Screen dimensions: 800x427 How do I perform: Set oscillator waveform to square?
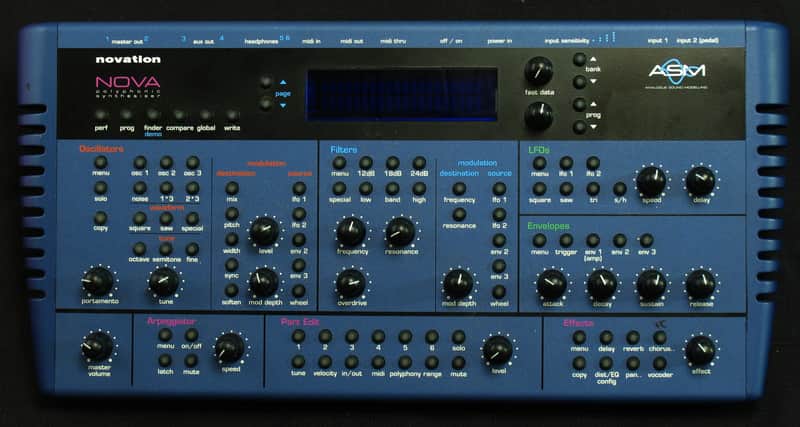coord(140,219)
